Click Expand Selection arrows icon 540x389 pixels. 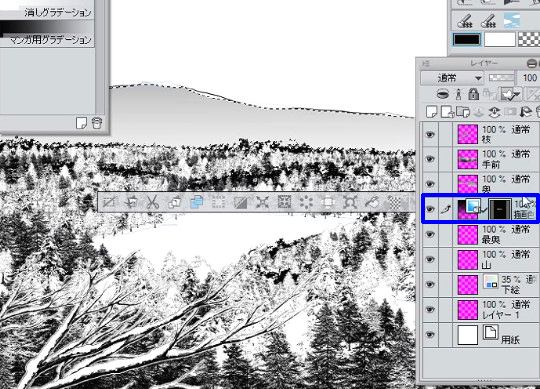click(x=262, y=202)
